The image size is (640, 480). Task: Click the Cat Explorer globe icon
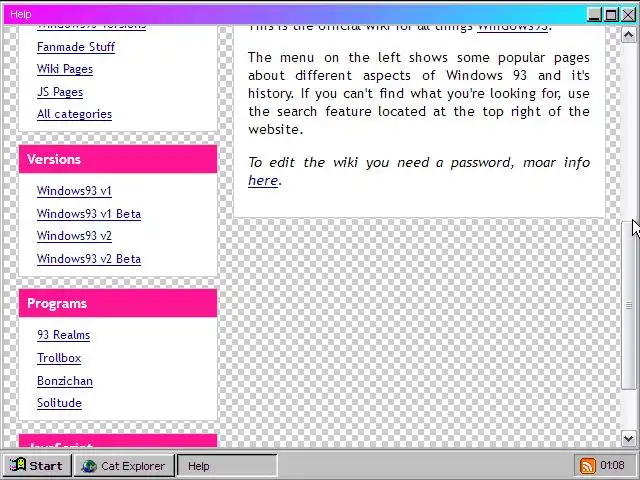(89, 466)
